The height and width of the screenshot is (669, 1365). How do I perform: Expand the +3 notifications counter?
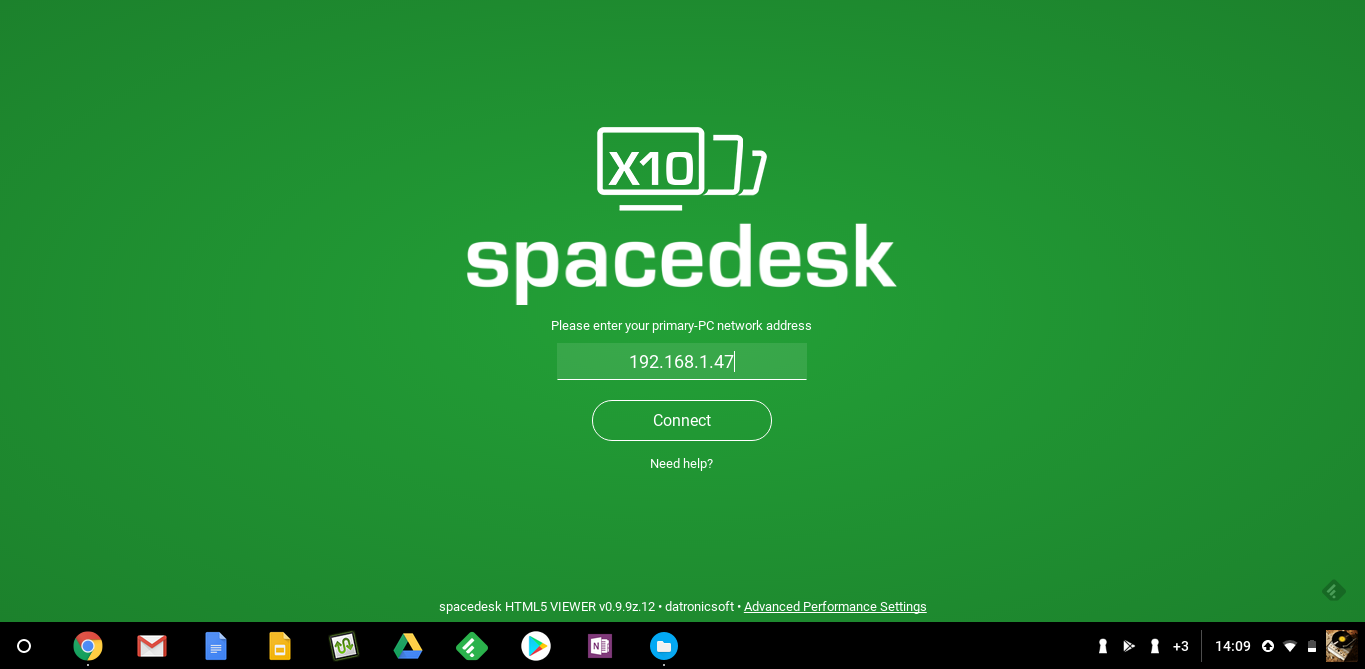(1181, 646)
